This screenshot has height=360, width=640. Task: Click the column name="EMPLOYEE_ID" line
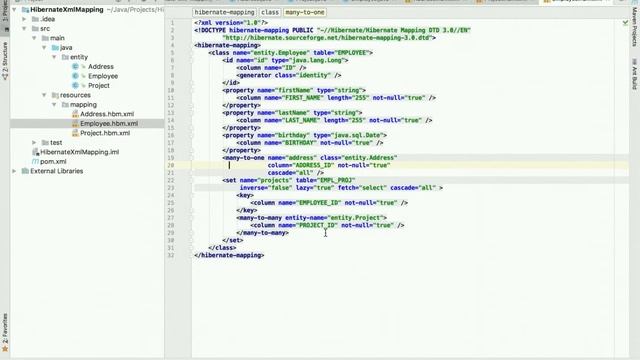click(x=329, y=203)
